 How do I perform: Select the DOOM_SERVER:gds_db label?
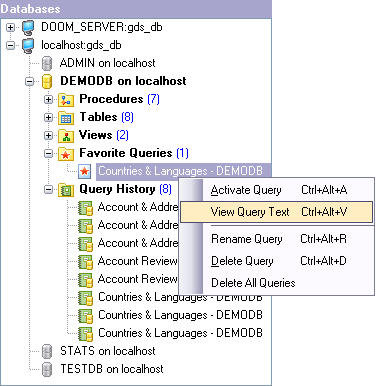(102, 27)
